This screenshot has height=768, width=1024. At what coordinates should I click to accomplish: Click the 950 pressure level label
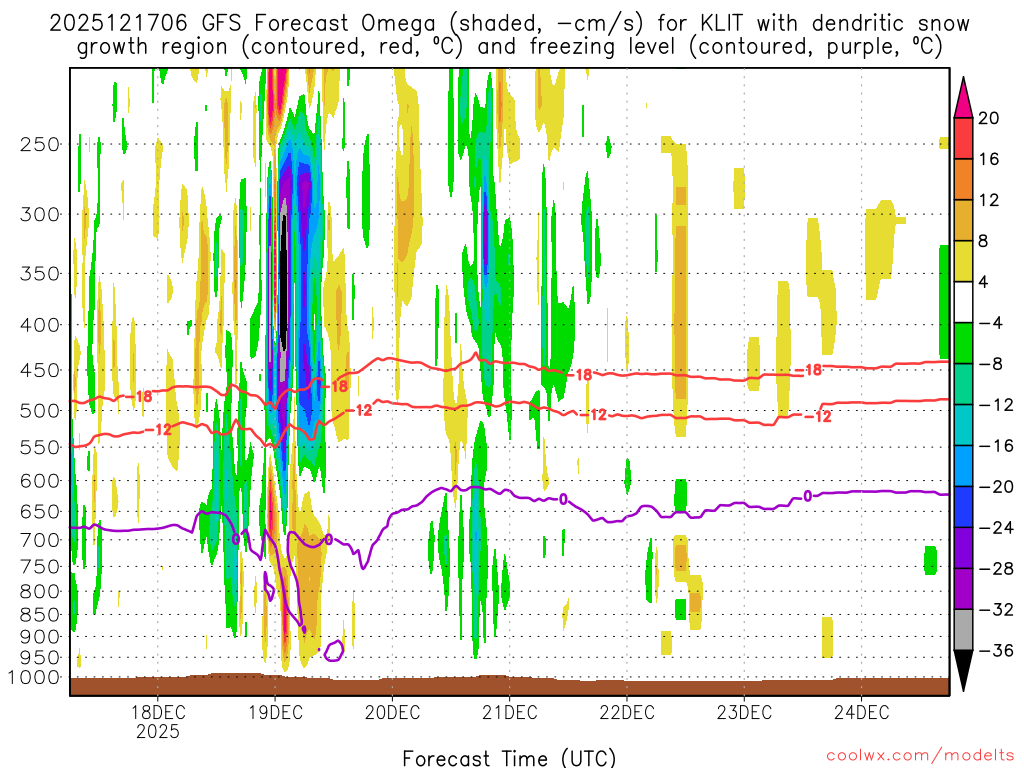pyautogui.click(x=40, y=657)
